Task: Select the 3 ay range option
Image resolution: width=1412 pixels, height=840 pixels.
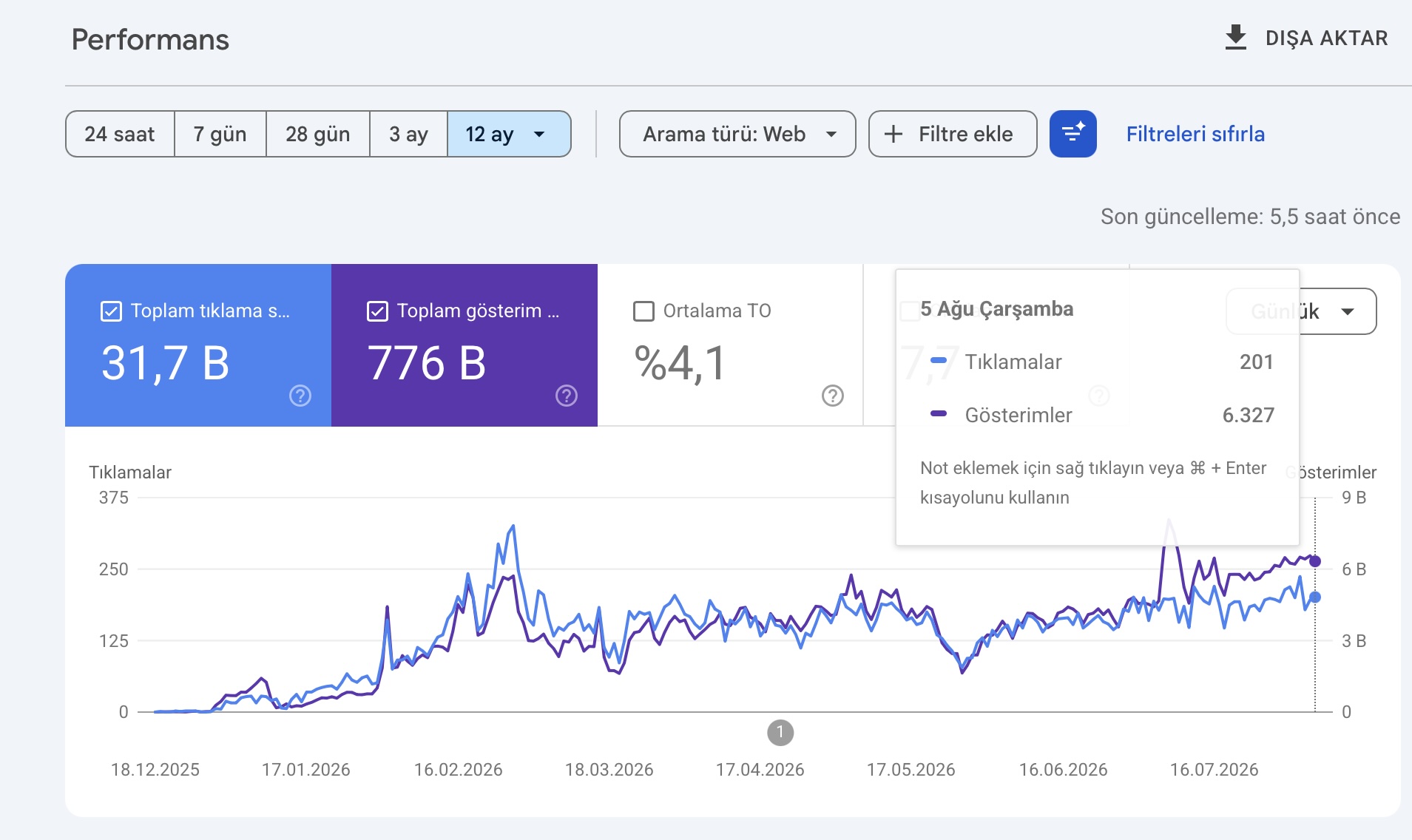Action: click(x=408, y=134)
